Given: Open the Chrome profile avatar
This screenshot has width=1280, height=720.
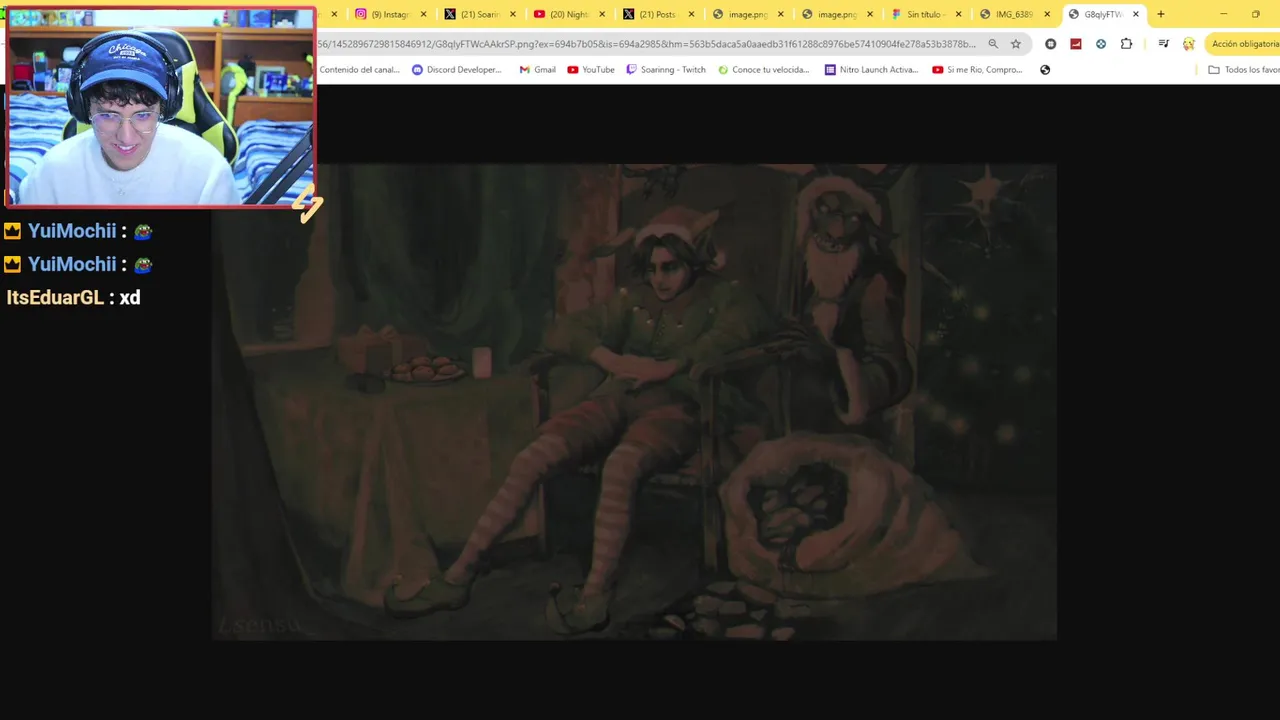Looking at the screenshot, I should (1189, 44).
